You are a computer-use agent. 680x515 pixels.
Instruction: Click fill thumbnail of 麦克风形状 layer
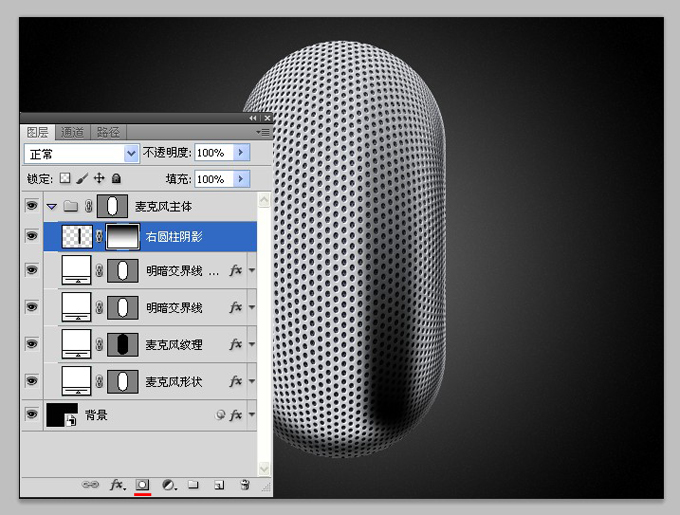pyautogui.click(x=77, y=381)
